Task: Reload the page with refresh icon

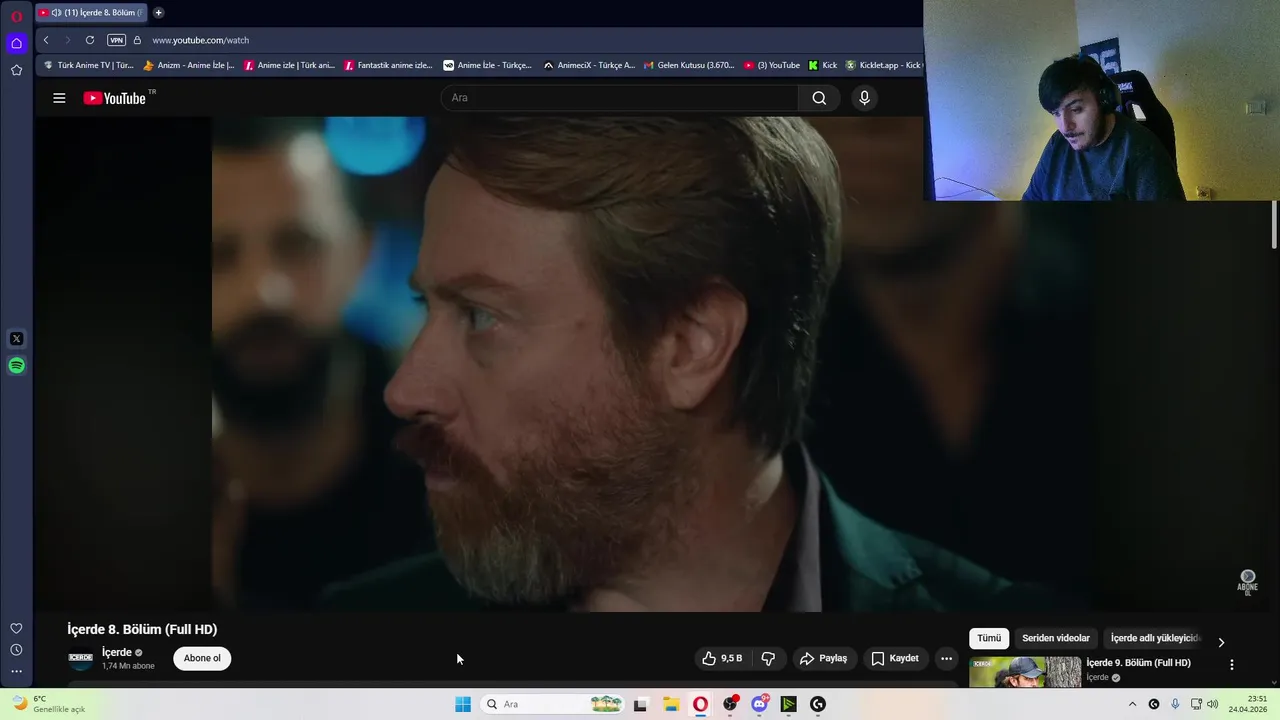Action: point(90,40)
